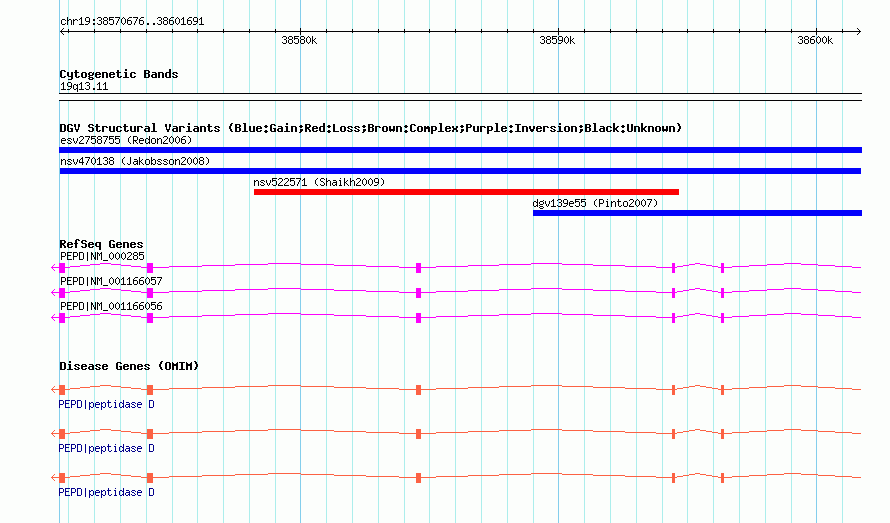The width and height of the screenshot is (890, 523).
Task: Click the 19q13.11 band label
Action: [x=84, y=86]
